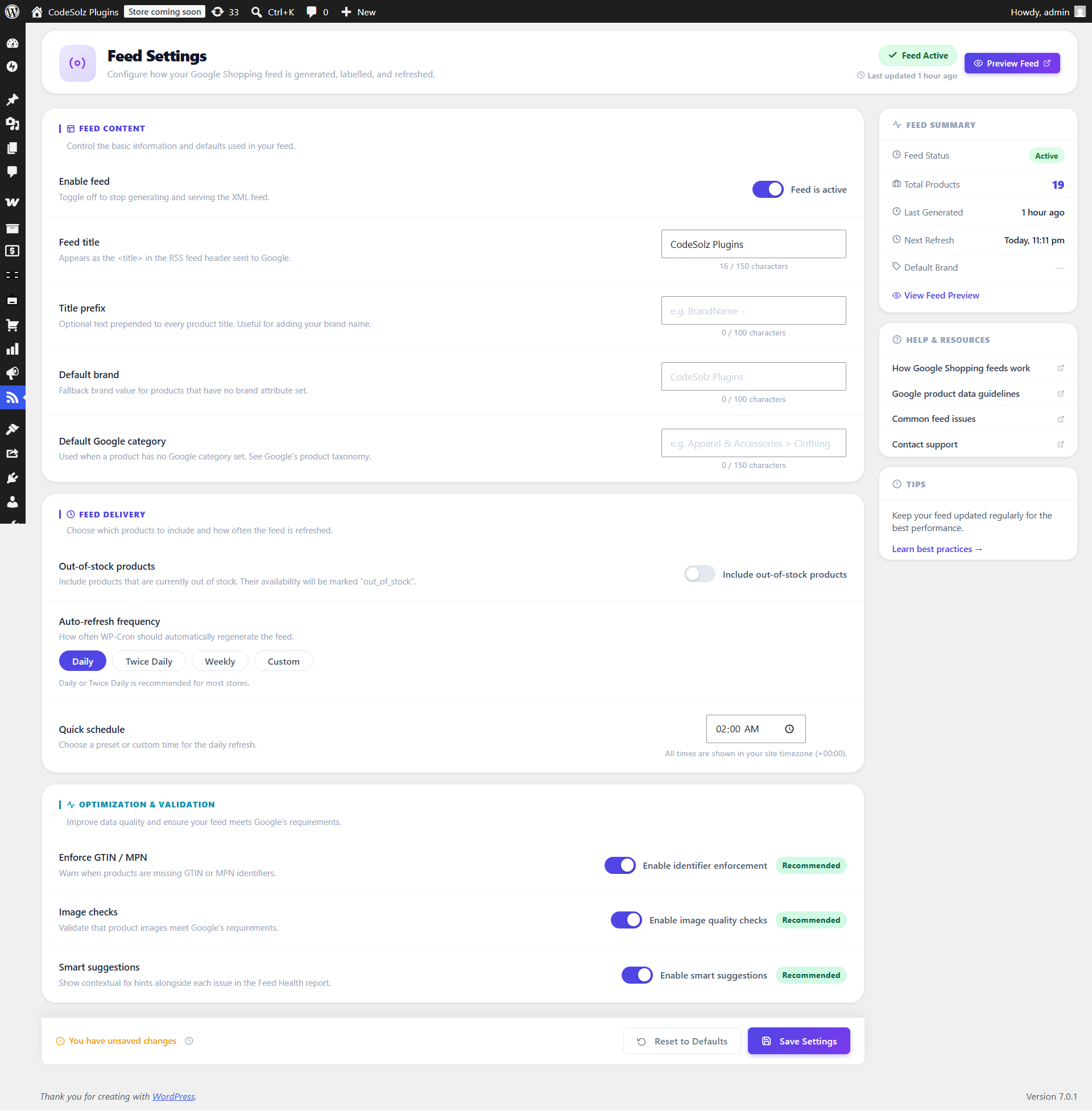The height and width of the screenshot is (1111, 1092).
Task: Toggle Include out-of-stock products switch
Action: [699, 574]
